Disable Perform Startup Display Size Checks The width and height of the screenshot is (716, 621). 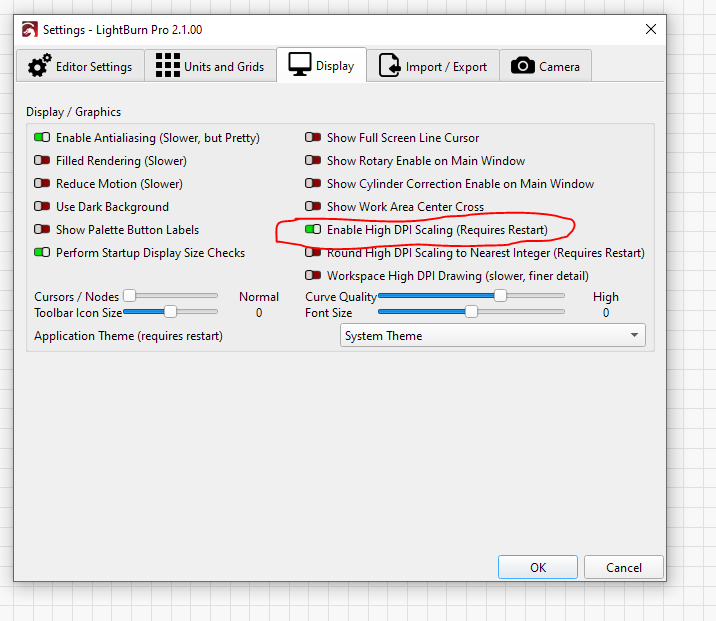coord(42,252)
